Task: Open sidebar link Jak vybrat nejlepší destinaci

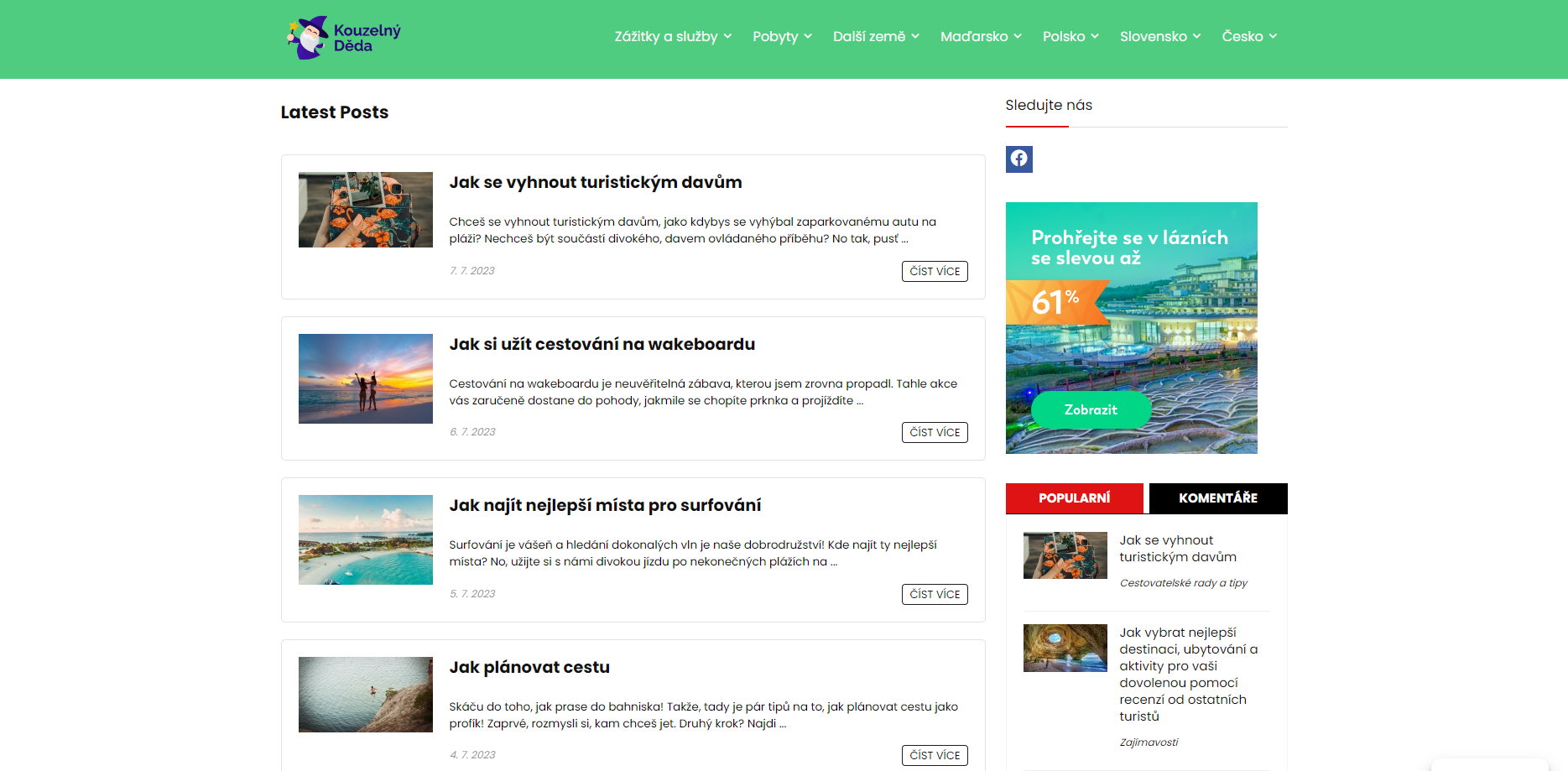Action: click(x=1189, y=675)
